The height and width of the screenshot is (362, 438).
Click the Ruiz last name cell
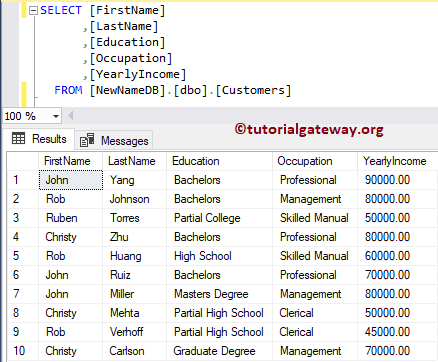click(x=134, y=275)
